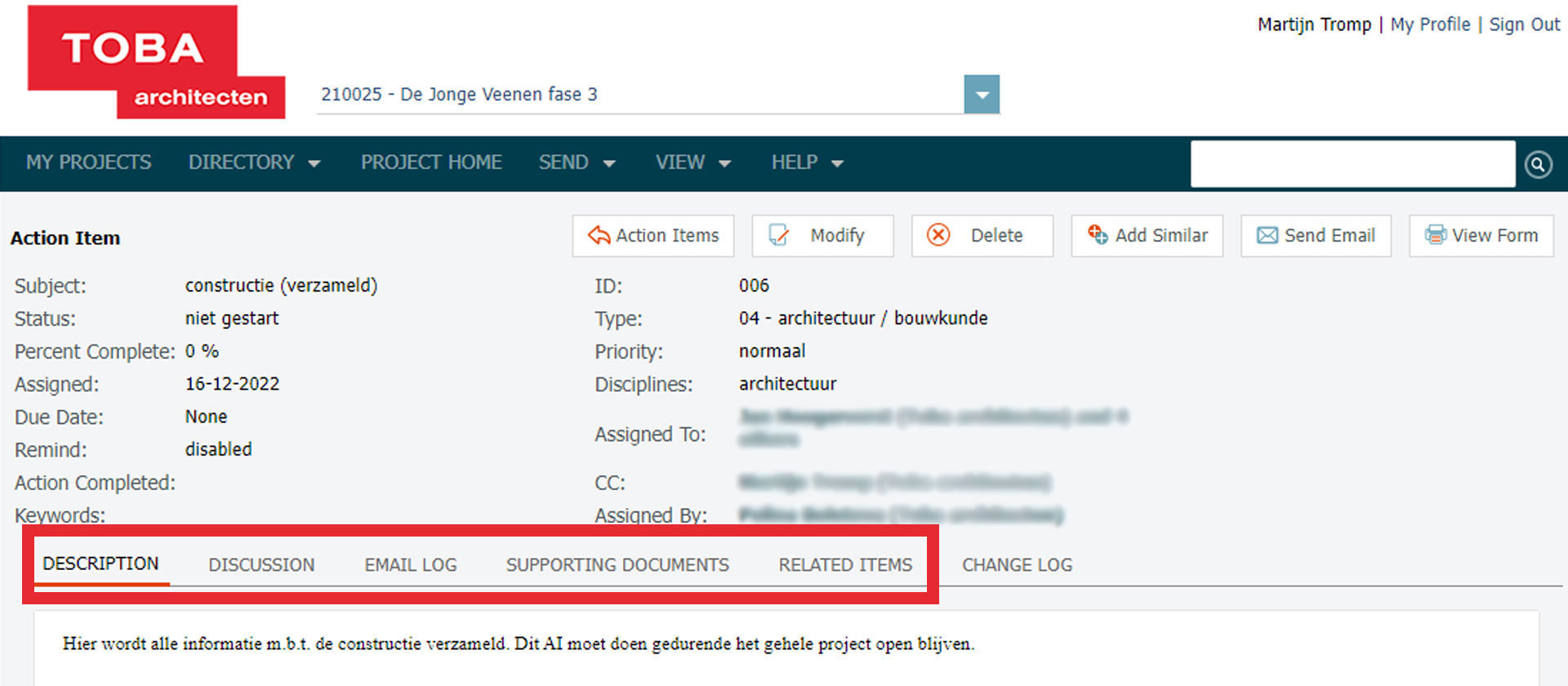Navigate to Project Home

tap(431, 163)
